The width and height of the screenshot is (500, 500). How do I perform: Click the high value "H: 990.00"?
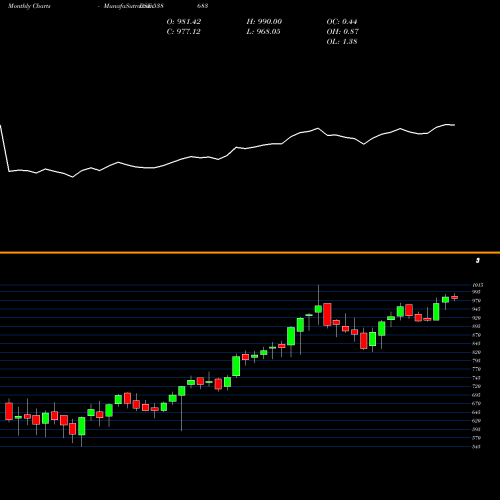pyautogui.click(x=264, y=22)
